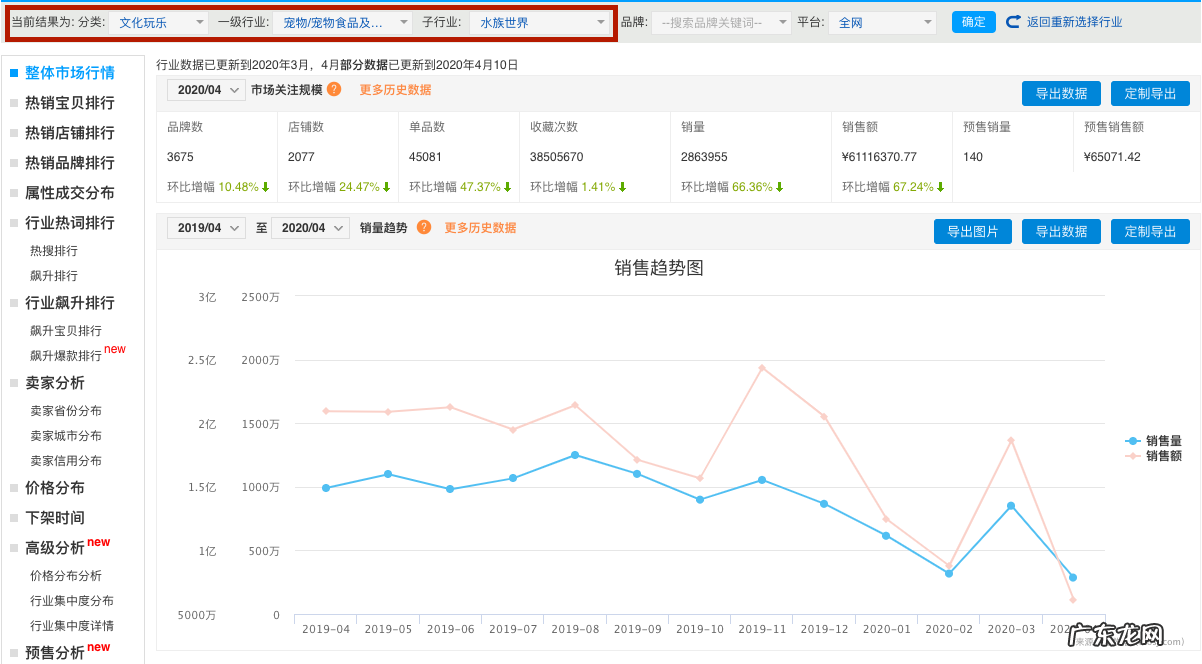Click the square icon beside 高级分析
This screenshot has height=664, width=1202.
pos(14,547)
